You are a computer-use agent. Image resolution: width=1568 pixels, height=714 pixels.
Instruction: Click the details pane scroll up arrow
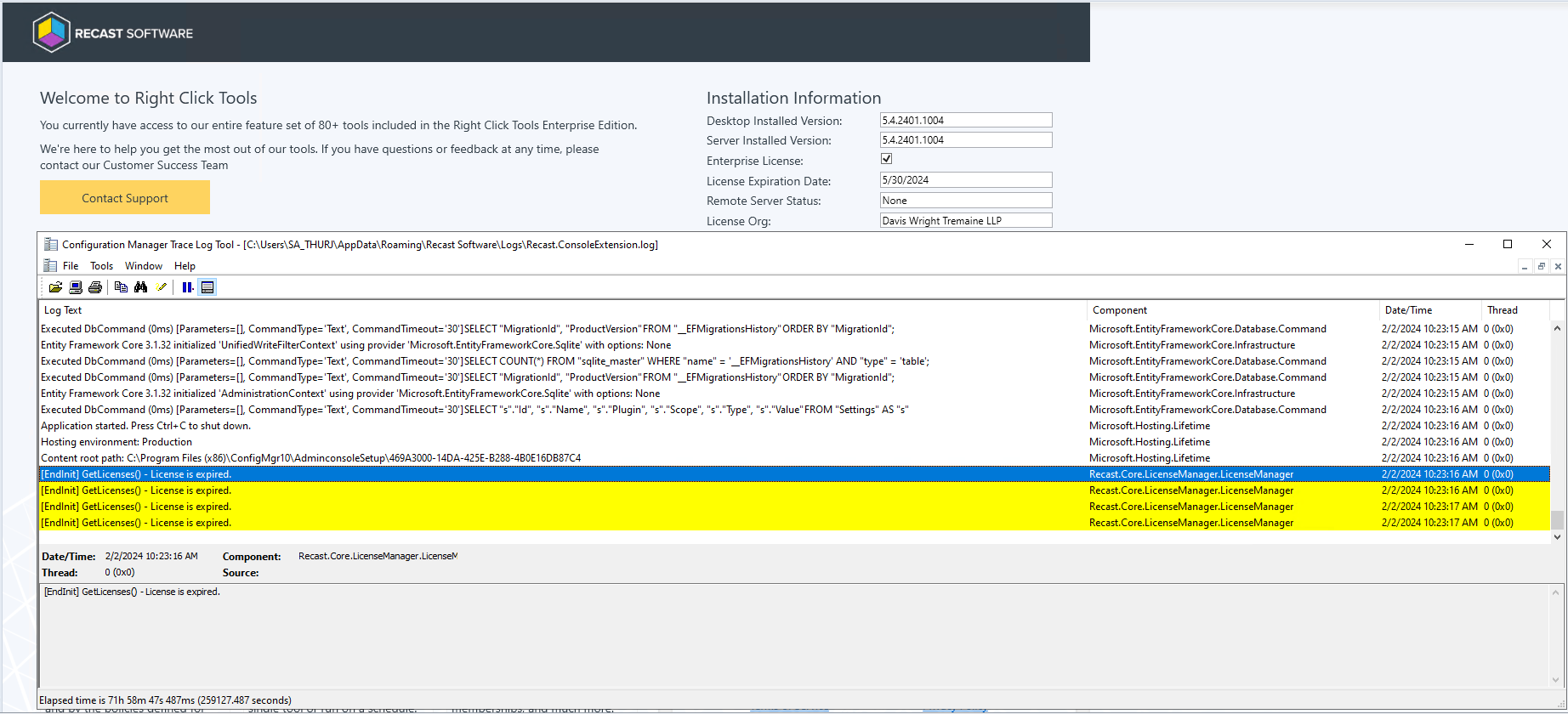1557,592
